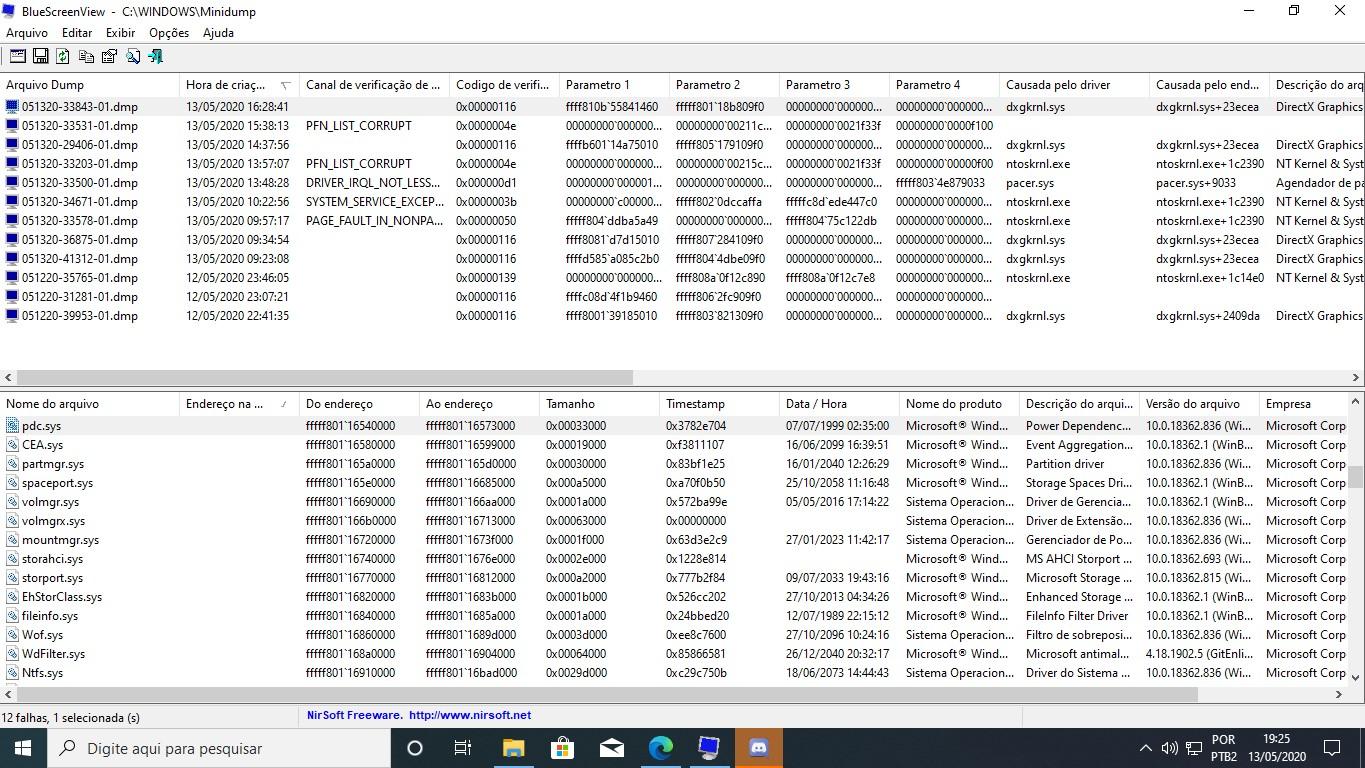Click the volmgr.sys driver icon
This screenshot has width=1365, height=768.
(12, 502)
